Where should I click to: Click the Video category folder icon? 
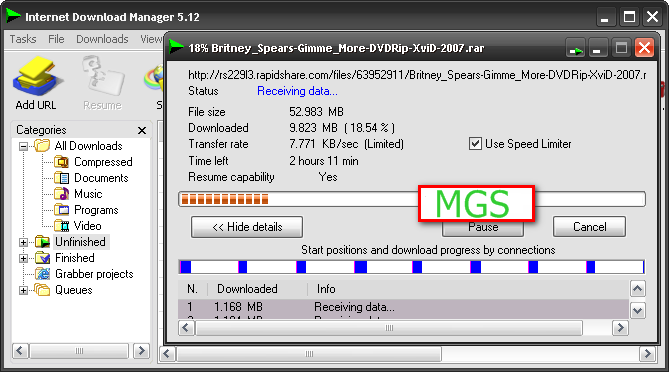click(x=62, y=225)
